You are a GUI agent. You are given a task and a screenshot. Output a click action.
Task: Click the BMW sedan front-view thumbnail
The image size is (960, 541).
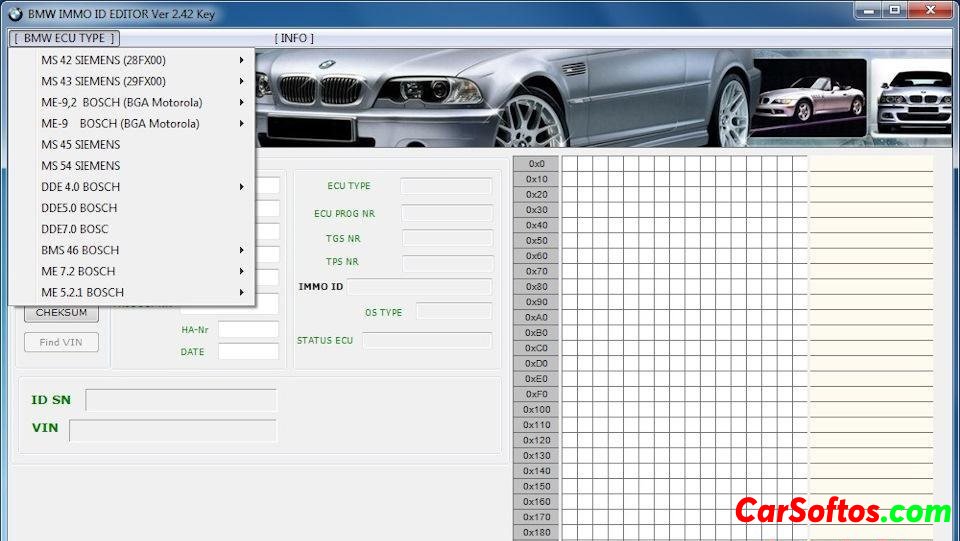(914, 97)
